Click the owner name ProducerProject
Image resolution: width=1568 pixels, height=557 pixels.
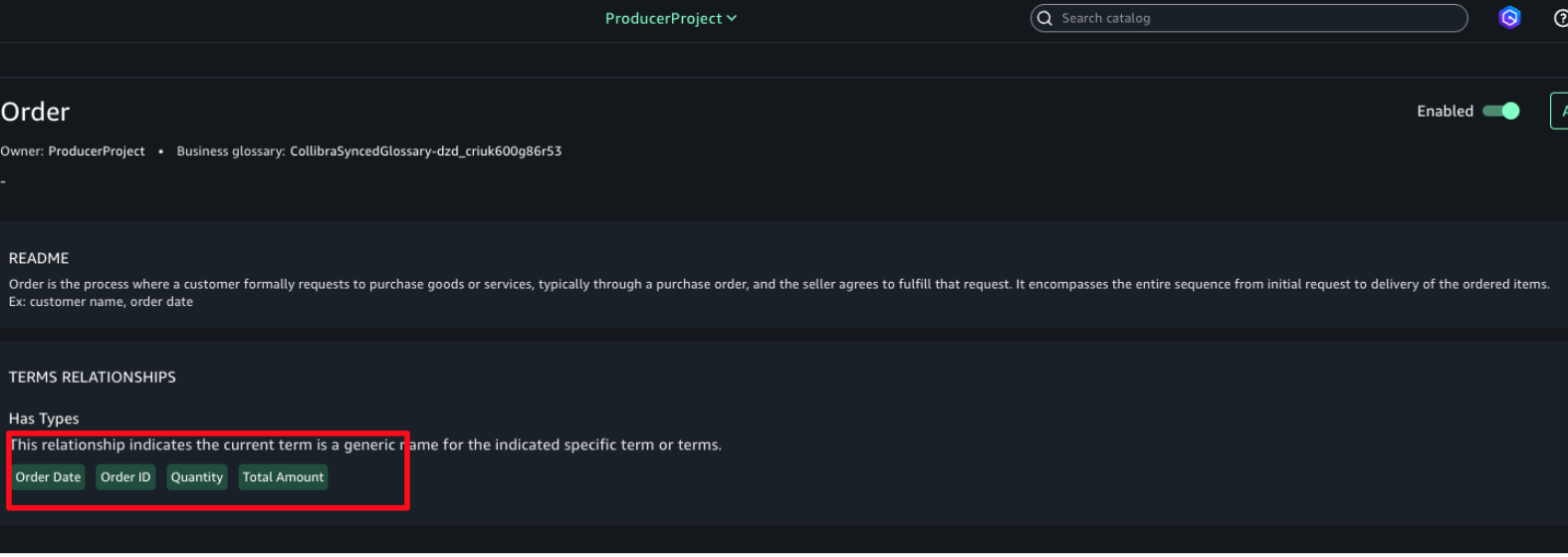click(x=97, y=151)
